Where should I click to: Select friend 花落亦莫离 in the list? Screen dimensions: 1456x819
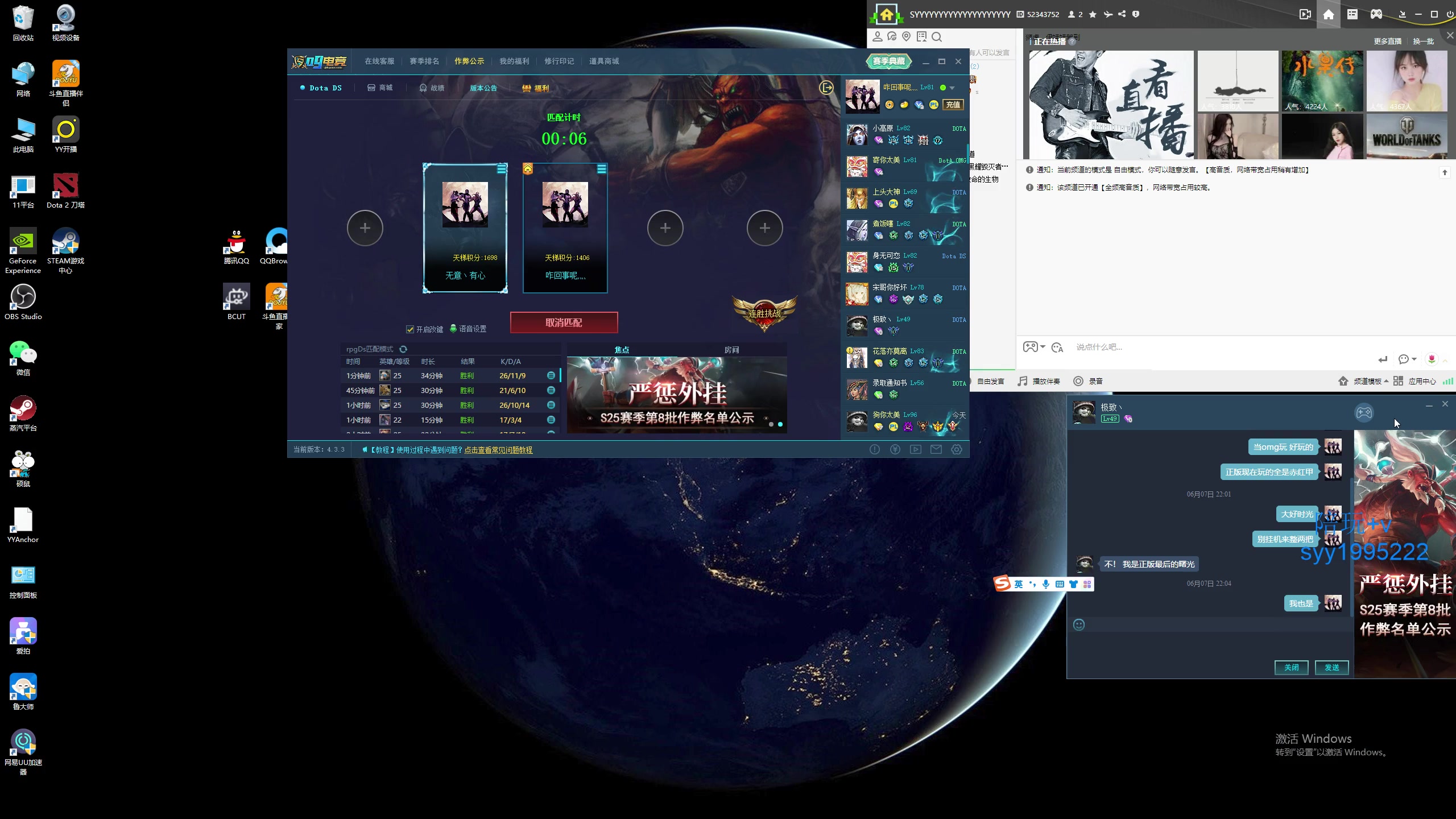906,358
